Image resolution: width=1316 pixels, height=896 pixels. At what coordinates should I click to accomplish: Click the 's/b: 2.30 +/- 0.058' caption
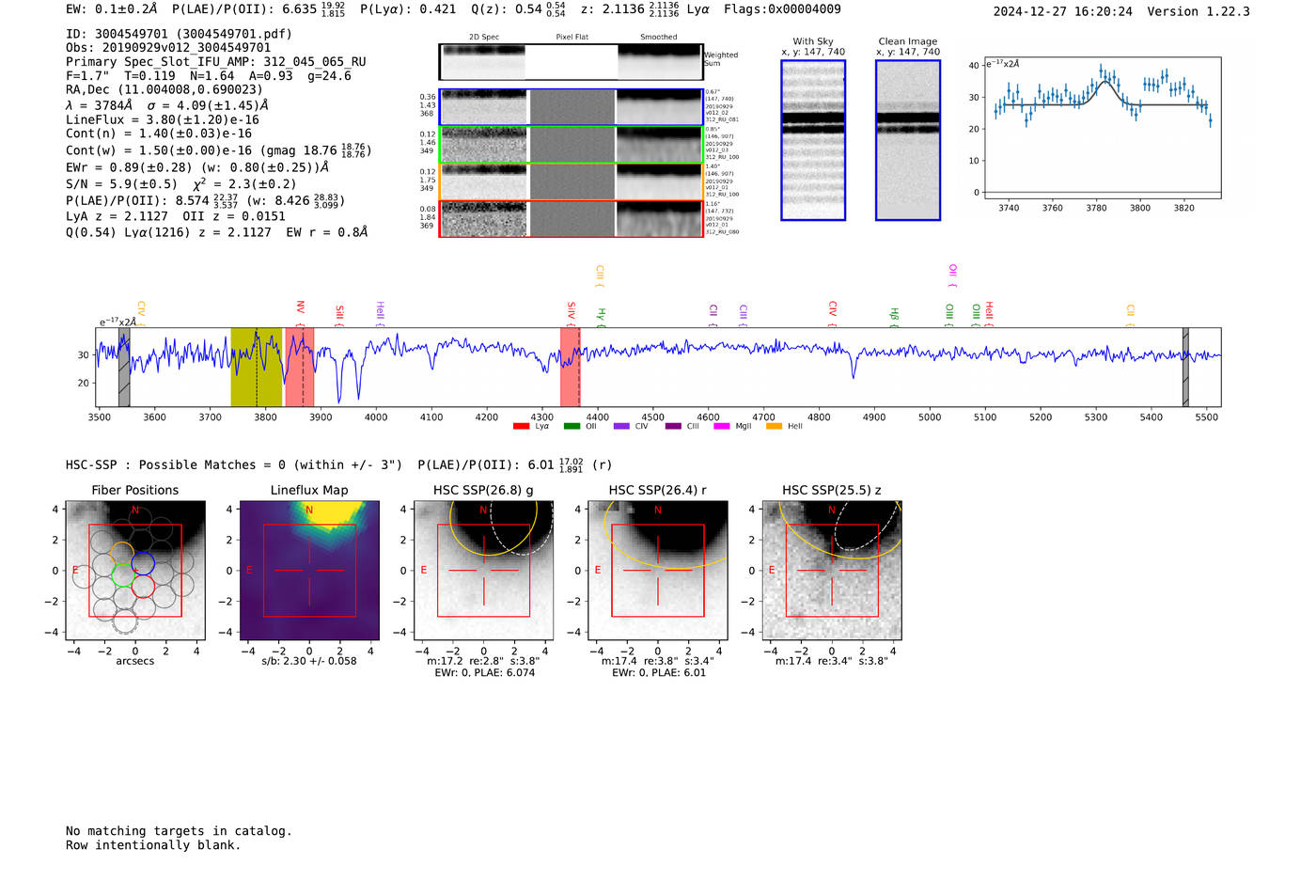tap(309, 661)
